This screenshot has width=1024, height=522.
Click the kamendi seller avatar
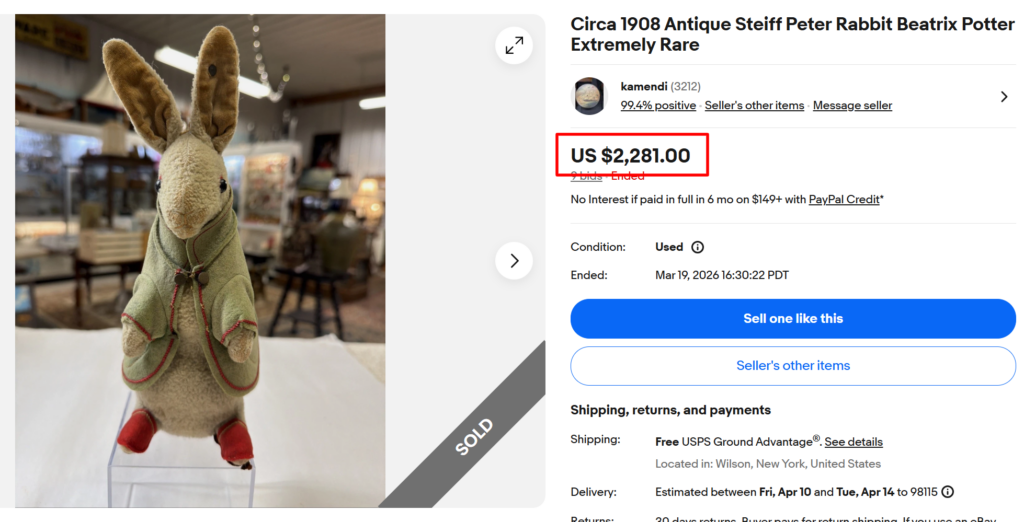pos(589,96)
